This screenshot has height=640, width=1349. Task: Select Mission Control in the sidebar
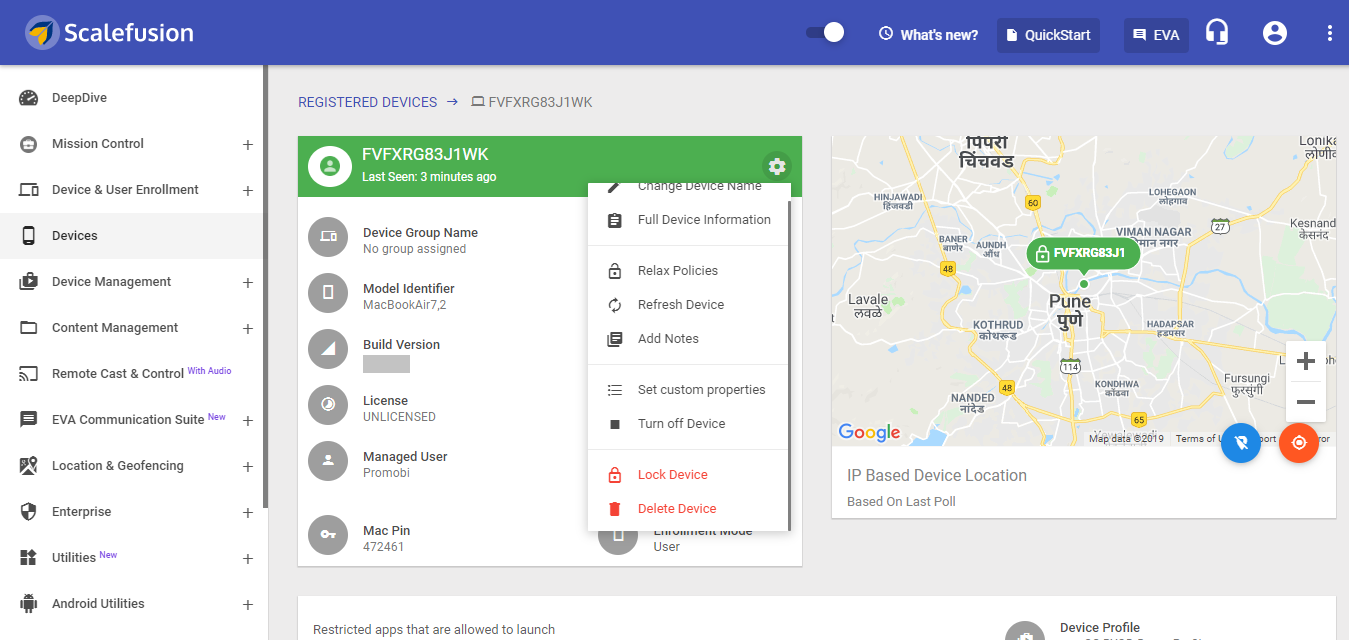click(98, 144)
